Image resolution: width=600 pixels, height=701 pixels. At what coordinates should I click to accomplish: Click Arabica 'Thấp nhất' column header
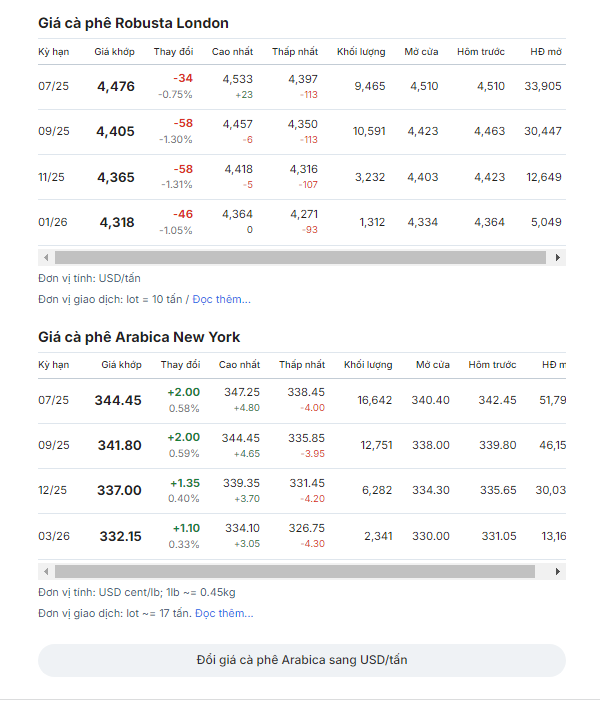tap(302, 365)
